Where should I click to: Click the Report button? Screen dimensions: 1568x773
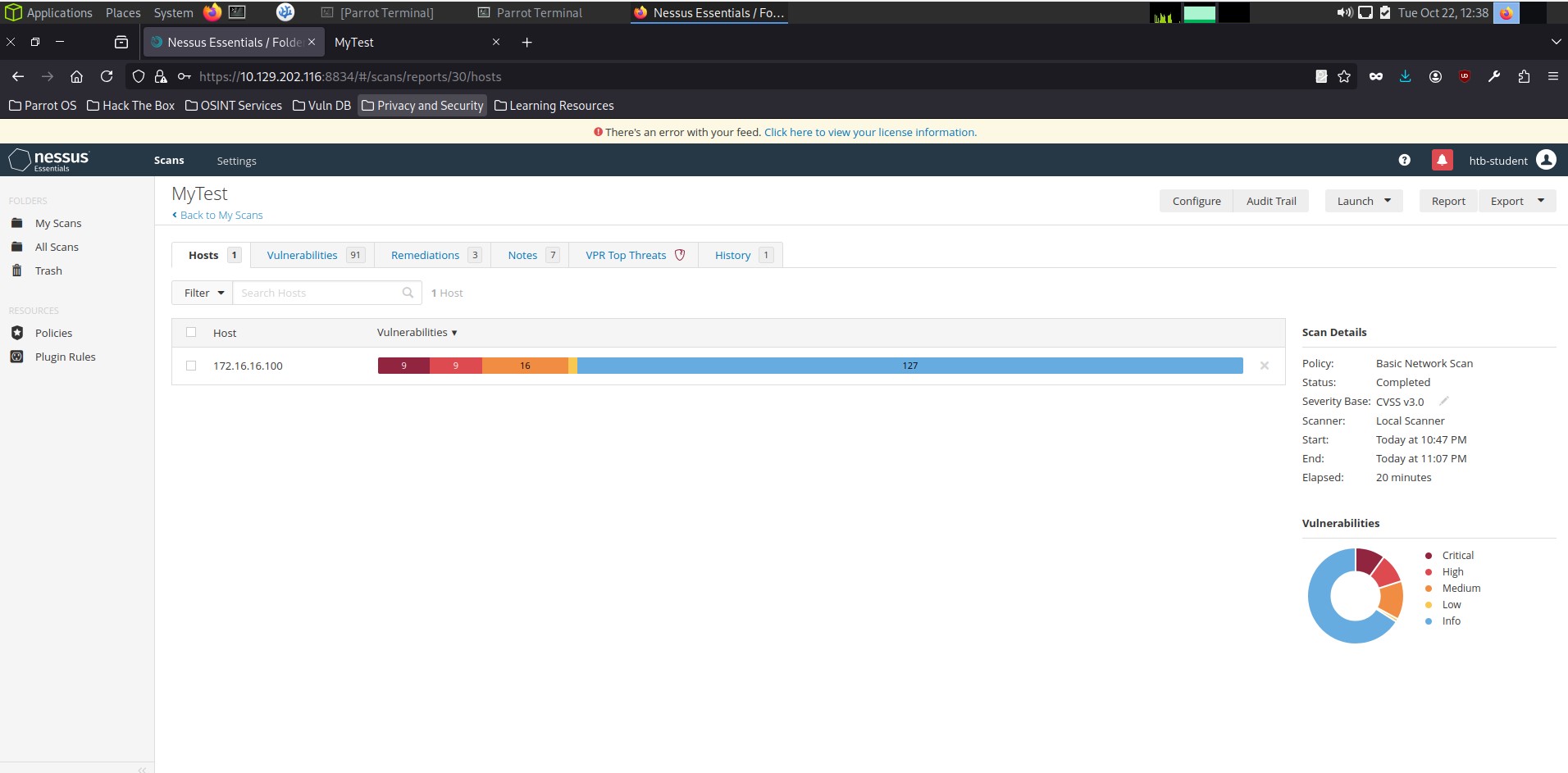click(x=1448, y=201)
